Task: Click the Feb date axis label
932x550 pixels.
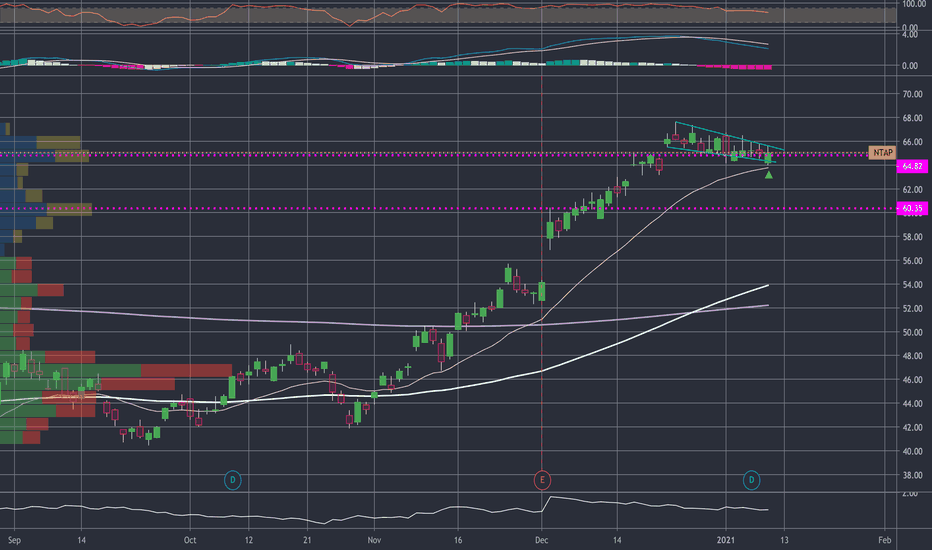Action: pos(884,540)
